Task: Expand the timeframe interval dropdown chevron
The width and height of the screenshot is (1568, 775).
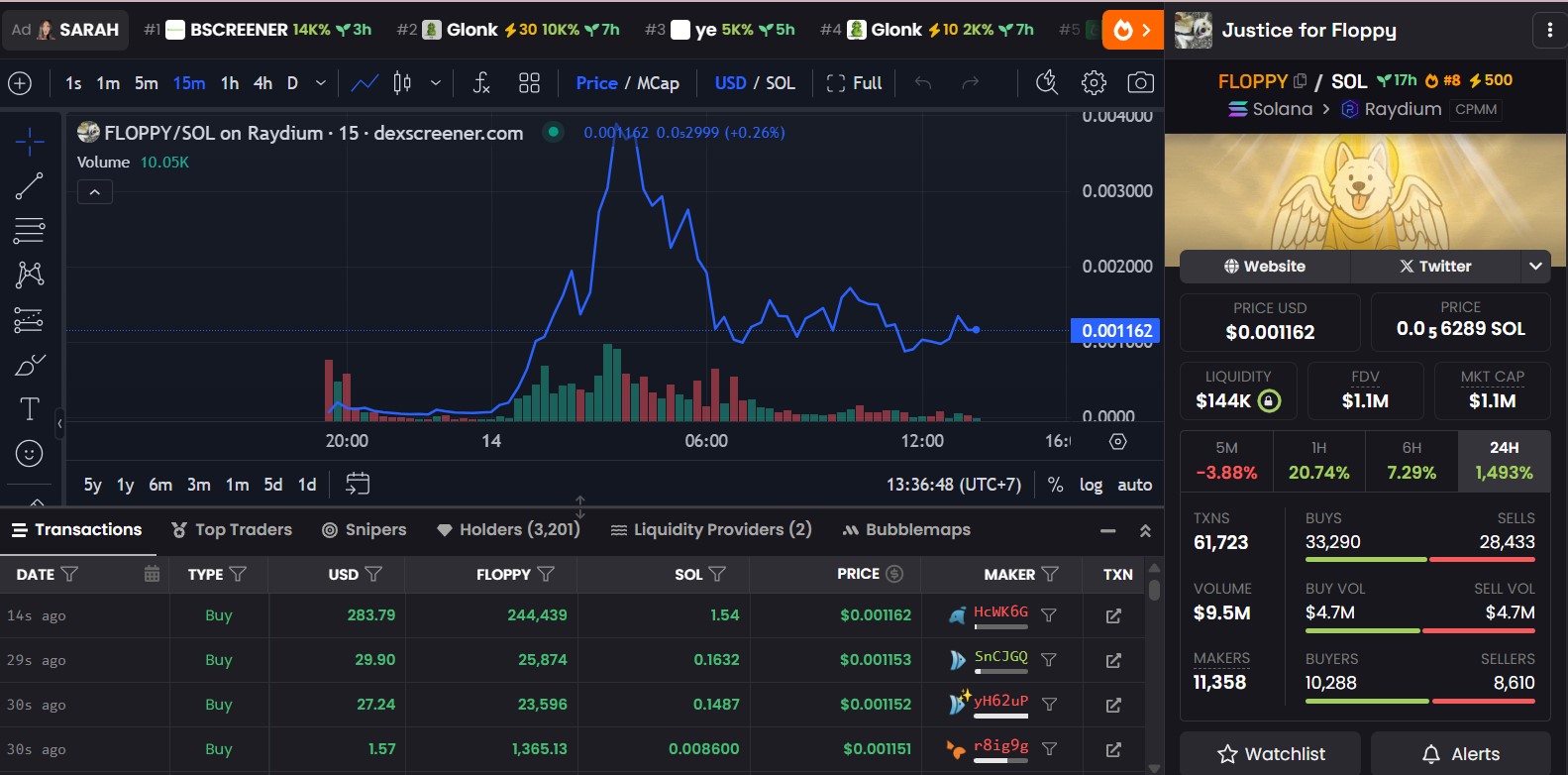Action: 321,83
